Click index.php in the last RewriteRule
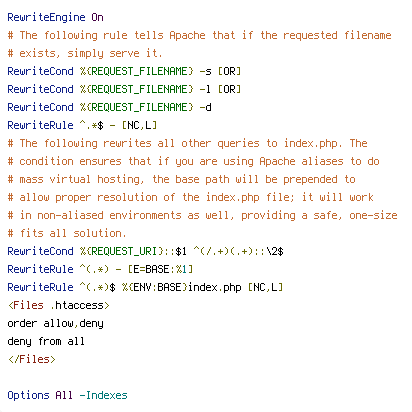Screen dimensions: 412x412 (214, 287)
